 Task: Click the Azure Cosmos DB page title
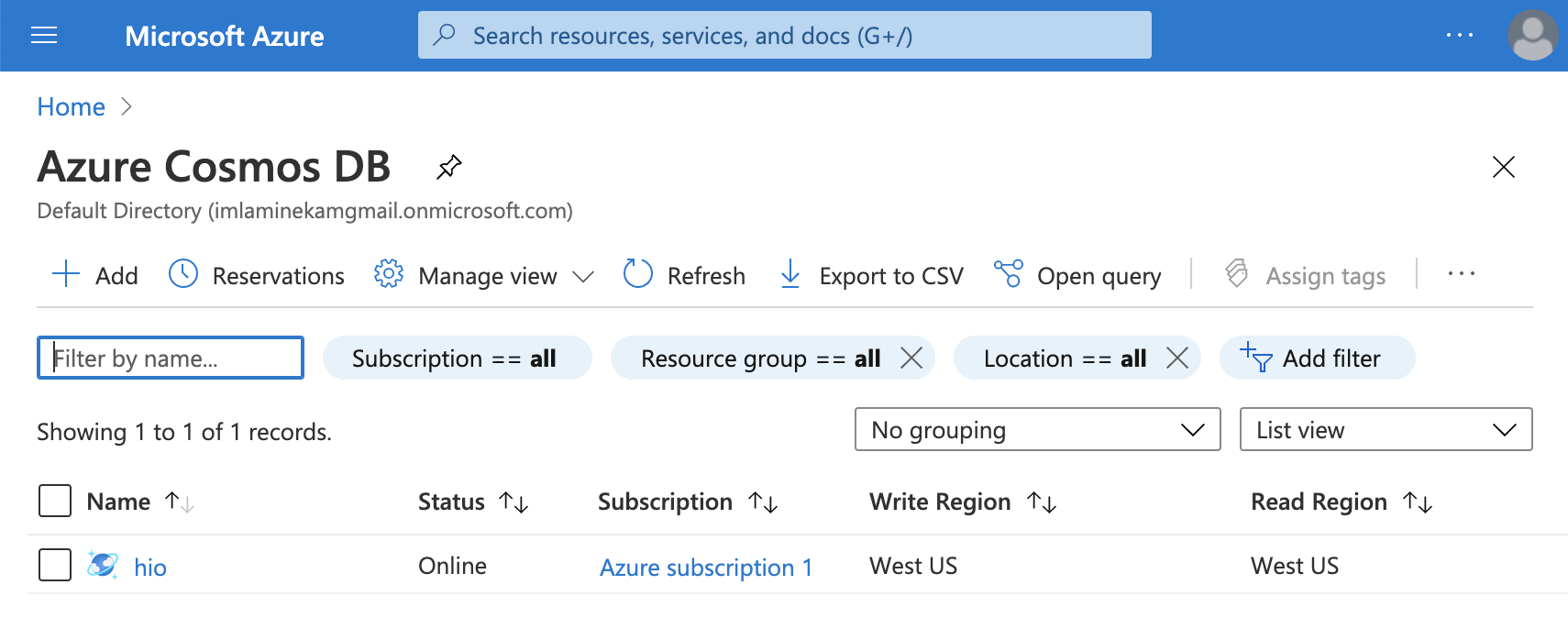click(214, 166)
